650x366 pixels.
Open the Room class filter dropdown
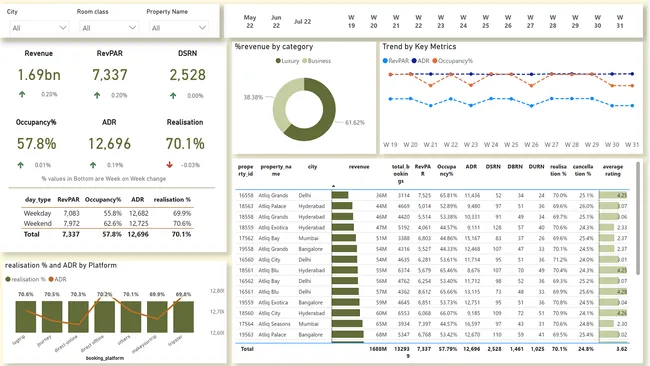pos(109,28)
